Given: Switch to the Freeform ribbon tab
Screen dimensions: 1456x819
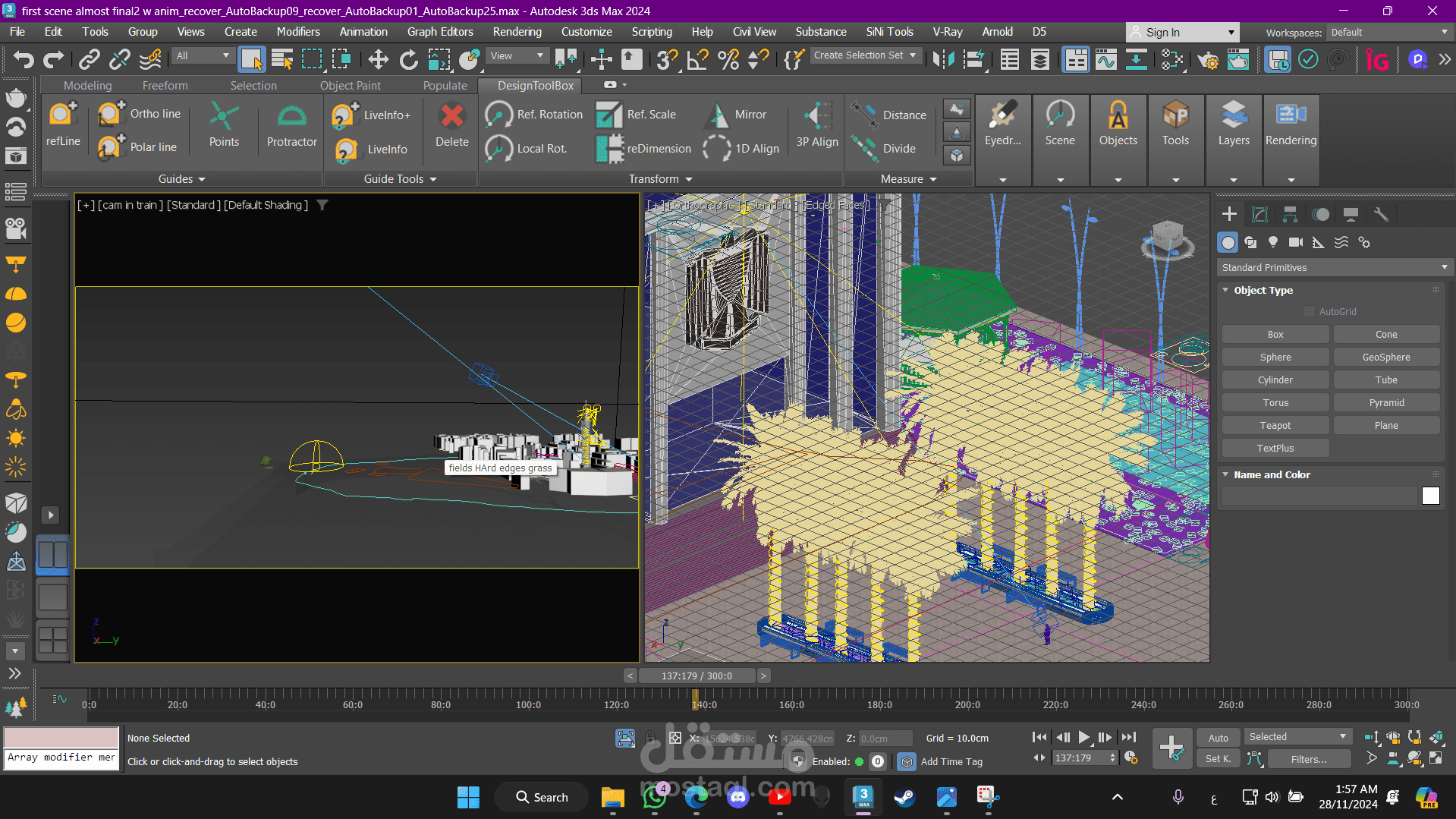Looking at the screenshot, I should pyautogui.click(x=165, y=86).
